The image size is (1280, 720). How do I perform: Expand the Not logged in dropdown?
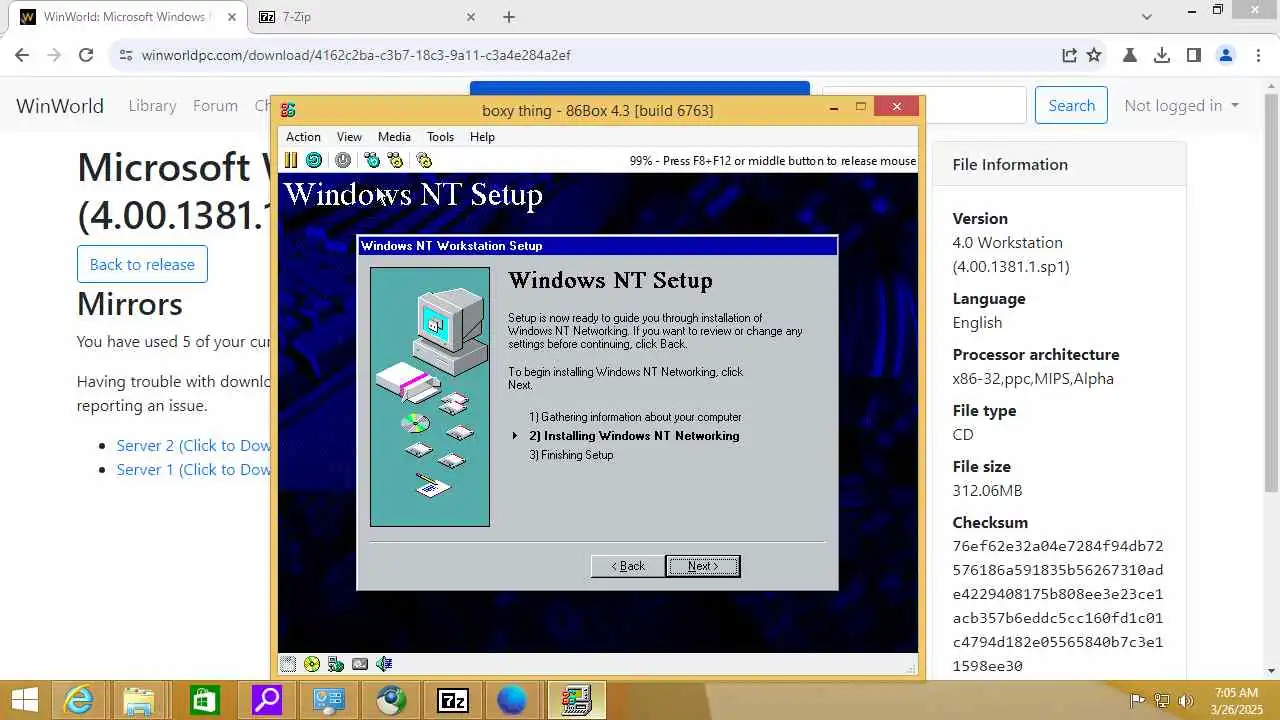1181,105
